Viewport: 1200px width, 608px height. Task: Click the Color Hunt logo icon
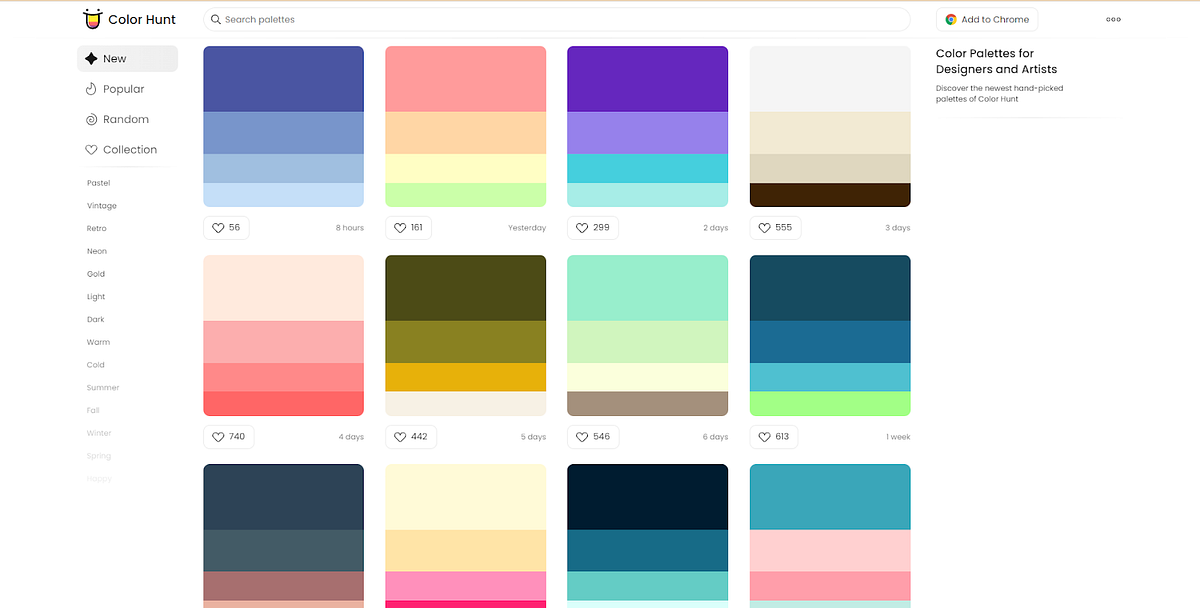[91, 18]
